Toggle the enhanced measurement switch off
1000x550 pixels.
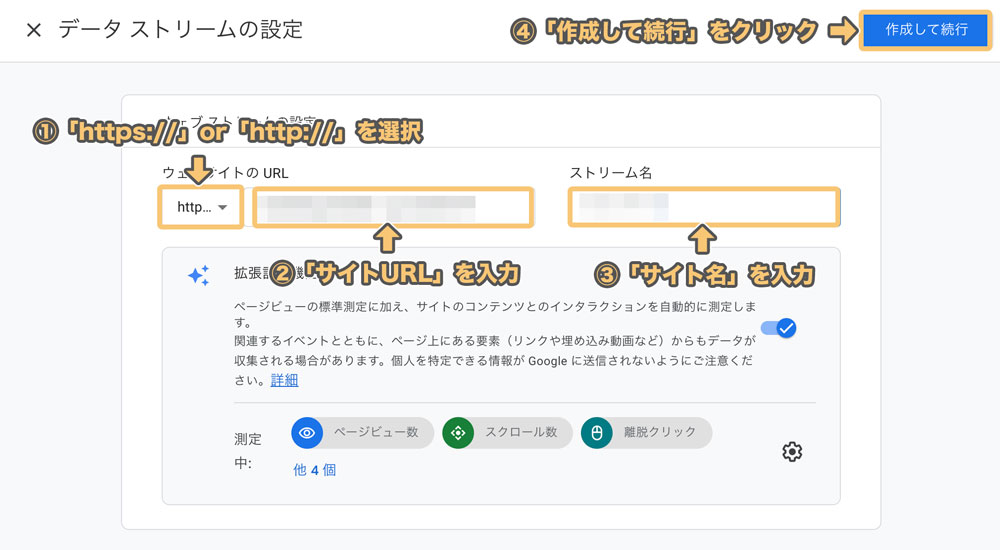[778, 328]
